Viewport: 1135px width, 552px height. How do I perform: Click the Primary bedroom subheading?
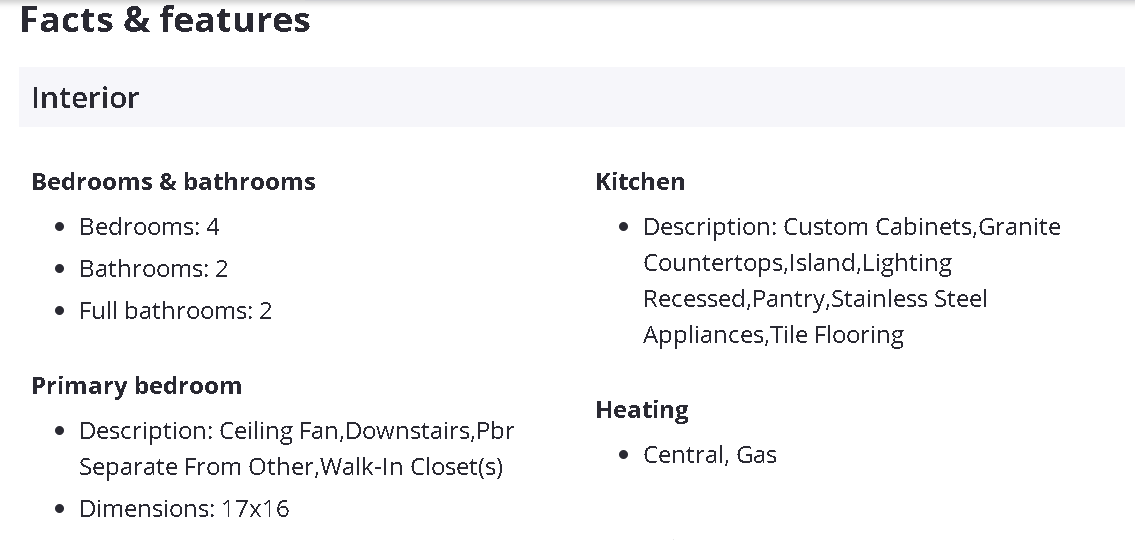tap(136, 386)
